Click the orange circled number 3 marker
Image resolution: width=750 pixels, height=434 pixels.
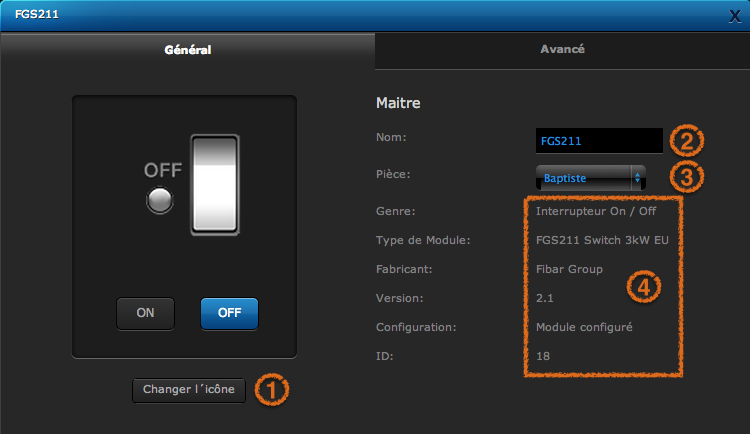pos(685,178)
